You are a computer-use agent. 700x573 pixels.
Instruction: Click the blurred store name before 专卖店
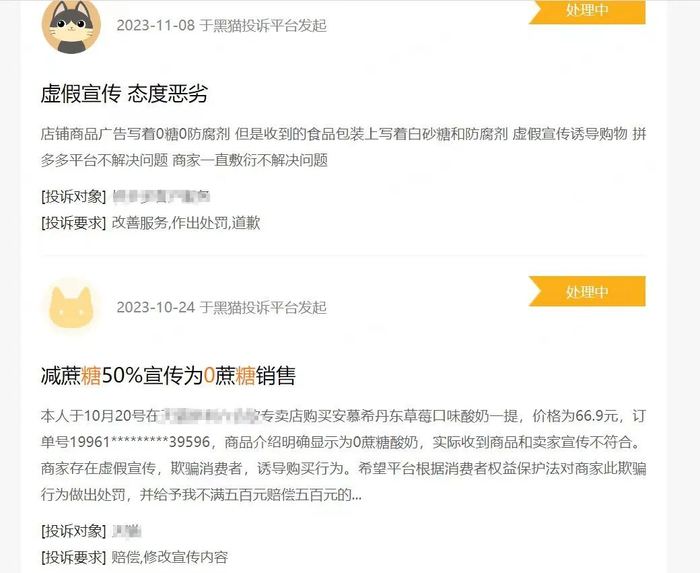tap(209, 416)
